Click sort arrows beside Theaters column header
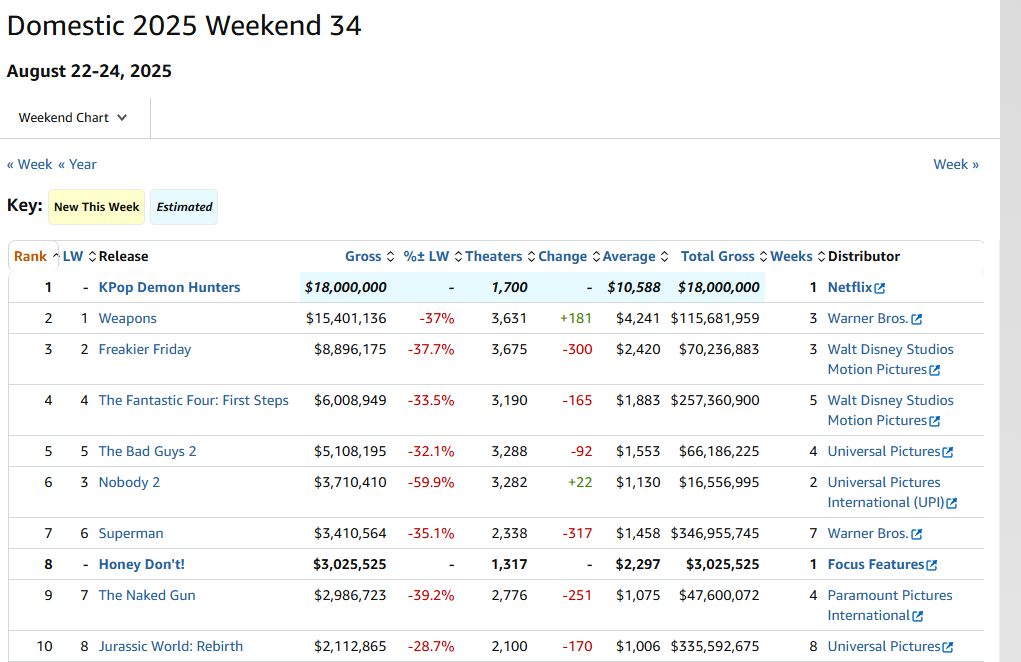 [x=532, y=257]
